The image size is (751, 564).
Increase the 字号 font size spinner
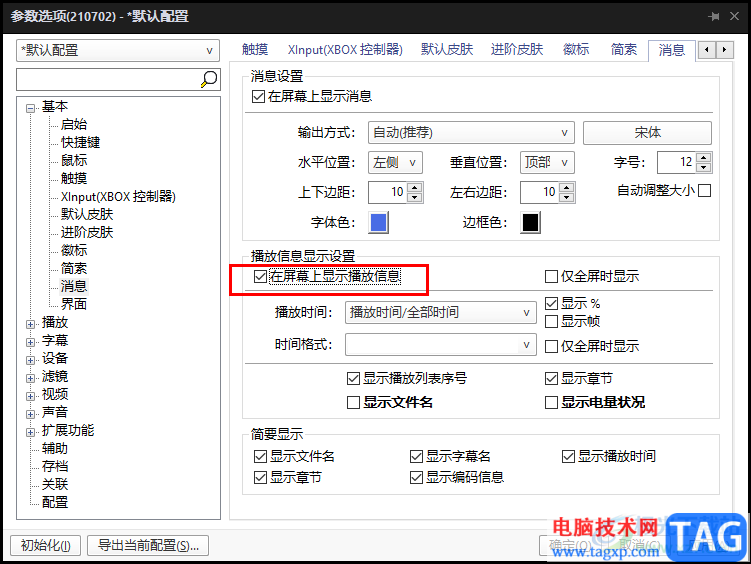(x=703, y=158)
